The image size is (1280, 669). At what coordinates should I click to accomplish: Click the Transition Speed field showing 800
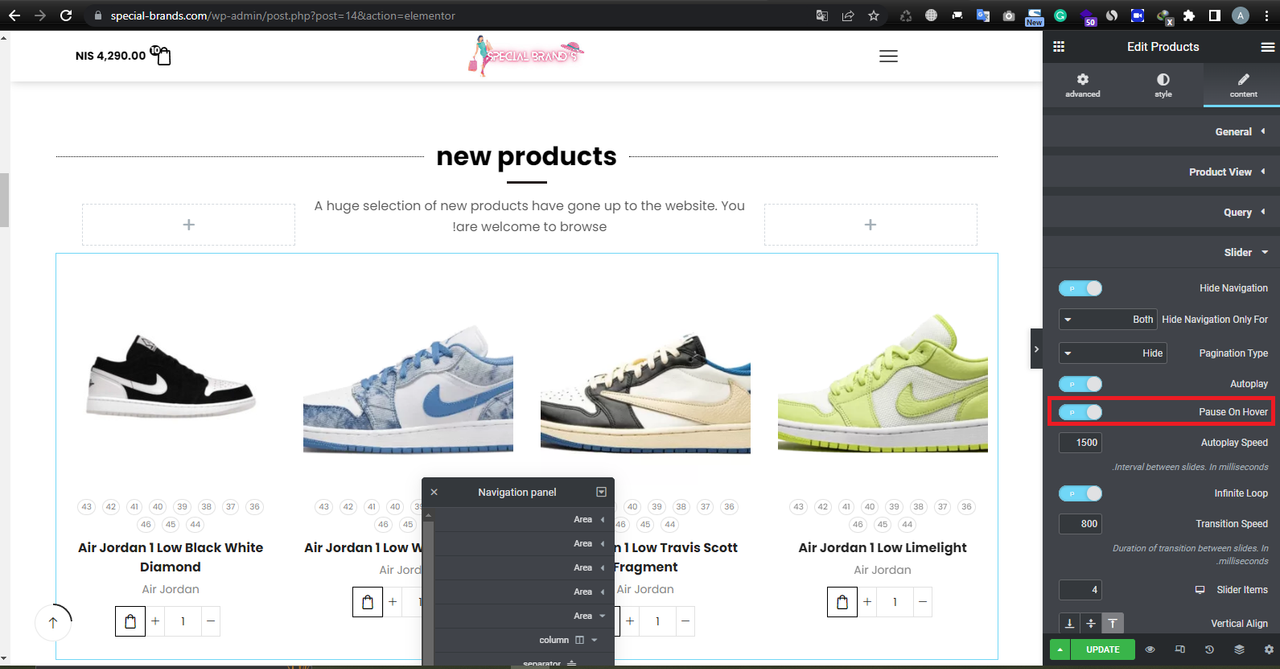[1080, 523]
